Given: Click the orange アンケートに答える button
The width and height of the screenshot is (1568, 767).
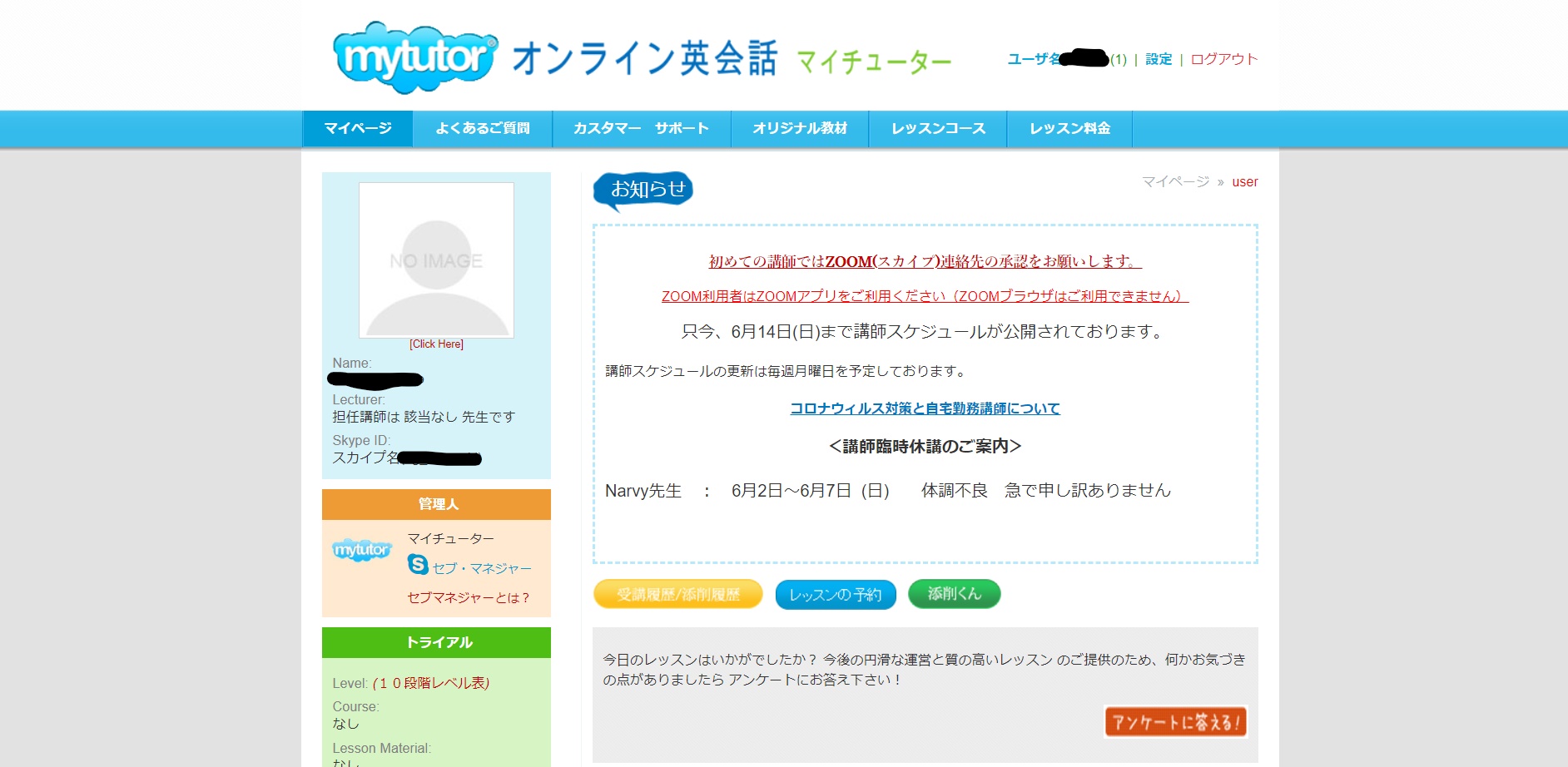Looking at the screenshot, I should 1175,722.
